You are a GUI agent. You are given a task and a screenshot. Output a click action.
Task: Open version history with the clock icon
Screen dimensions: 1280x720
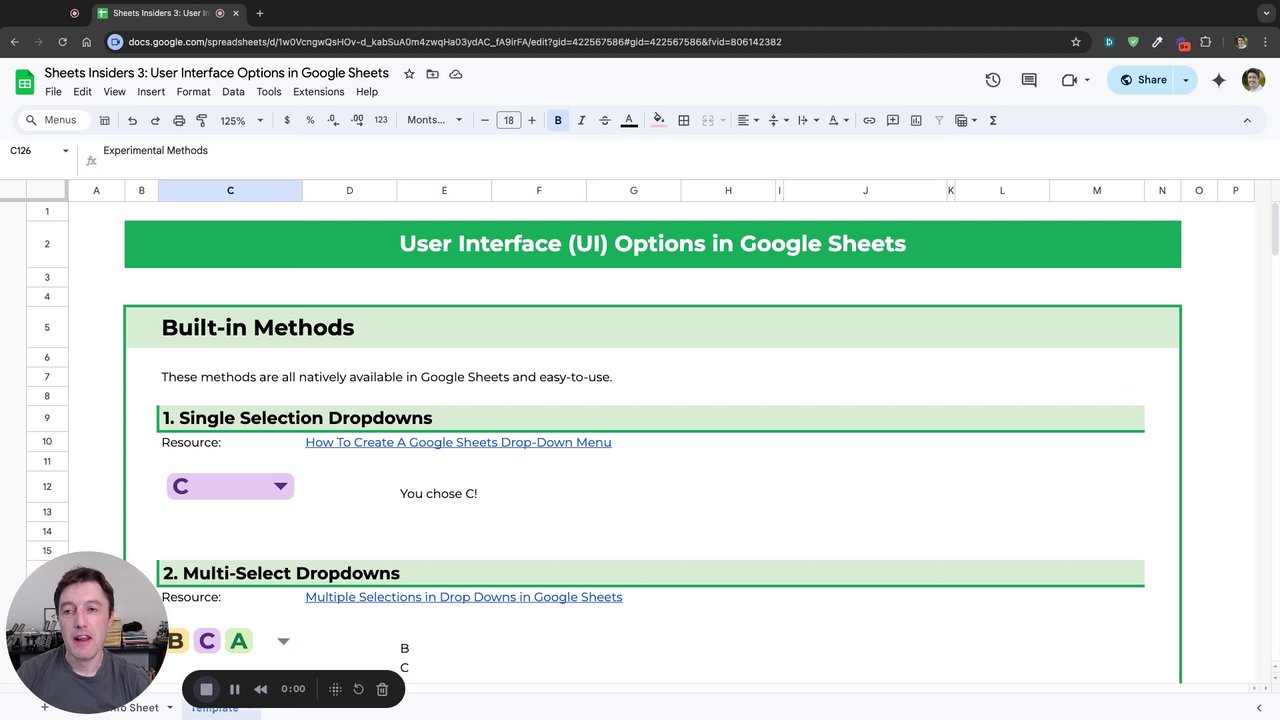click(x=993, y=80)
